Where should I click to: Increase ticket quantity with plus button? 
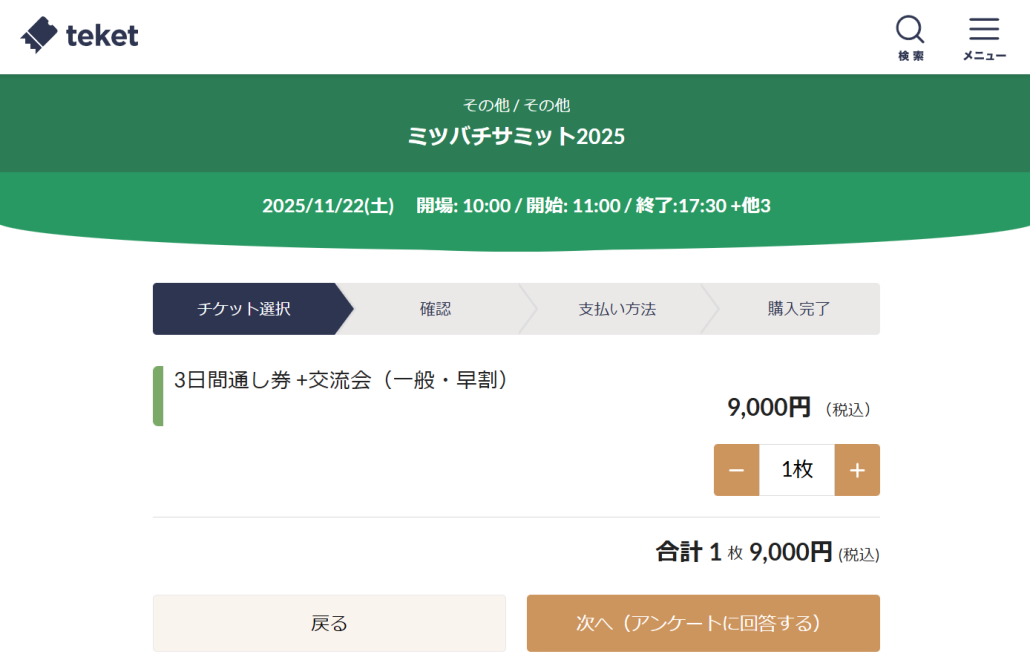pos(857,470)
